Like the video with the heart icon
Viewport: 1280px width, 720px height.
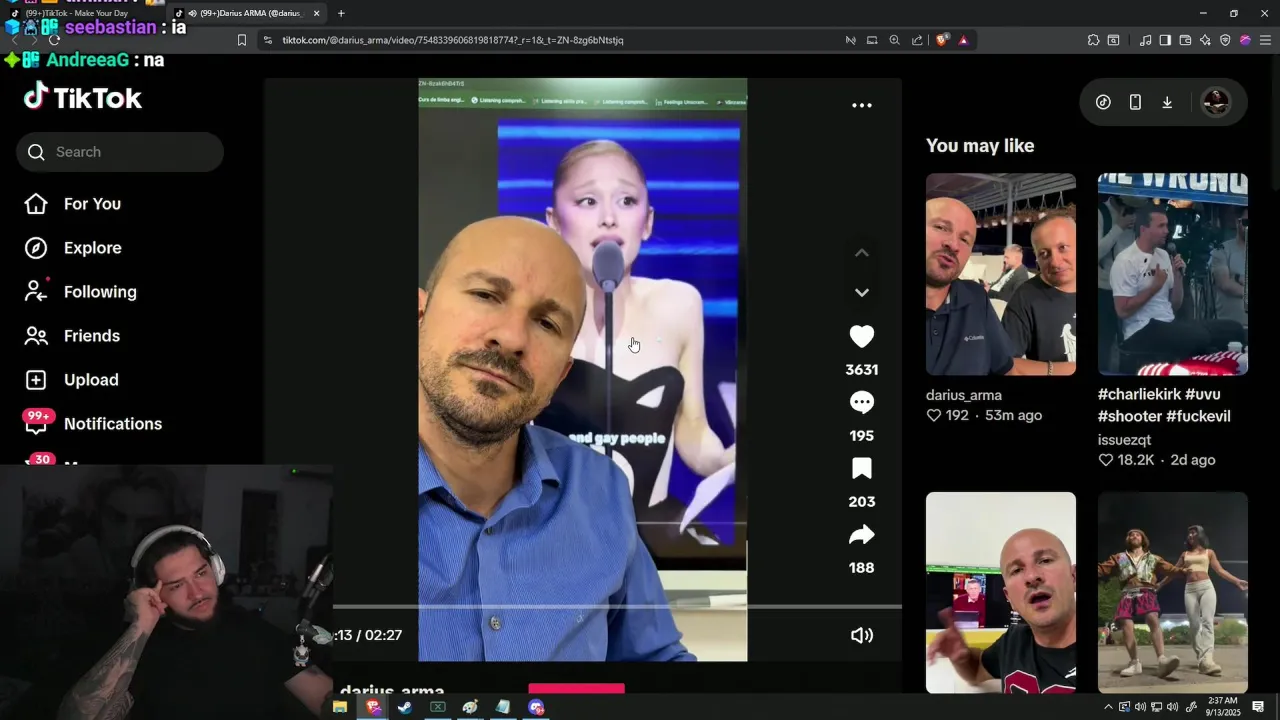pos(861,337)
